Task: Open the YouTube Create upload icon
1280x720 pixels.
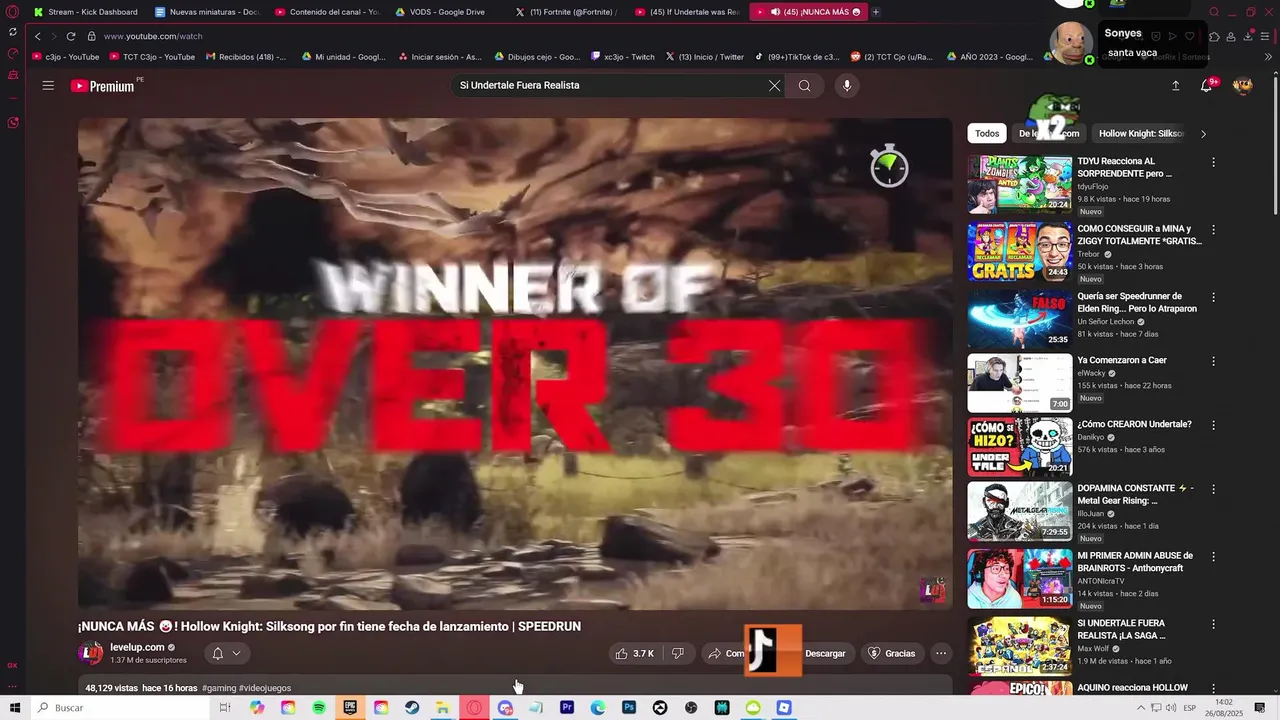Action: coord(1175,86)
